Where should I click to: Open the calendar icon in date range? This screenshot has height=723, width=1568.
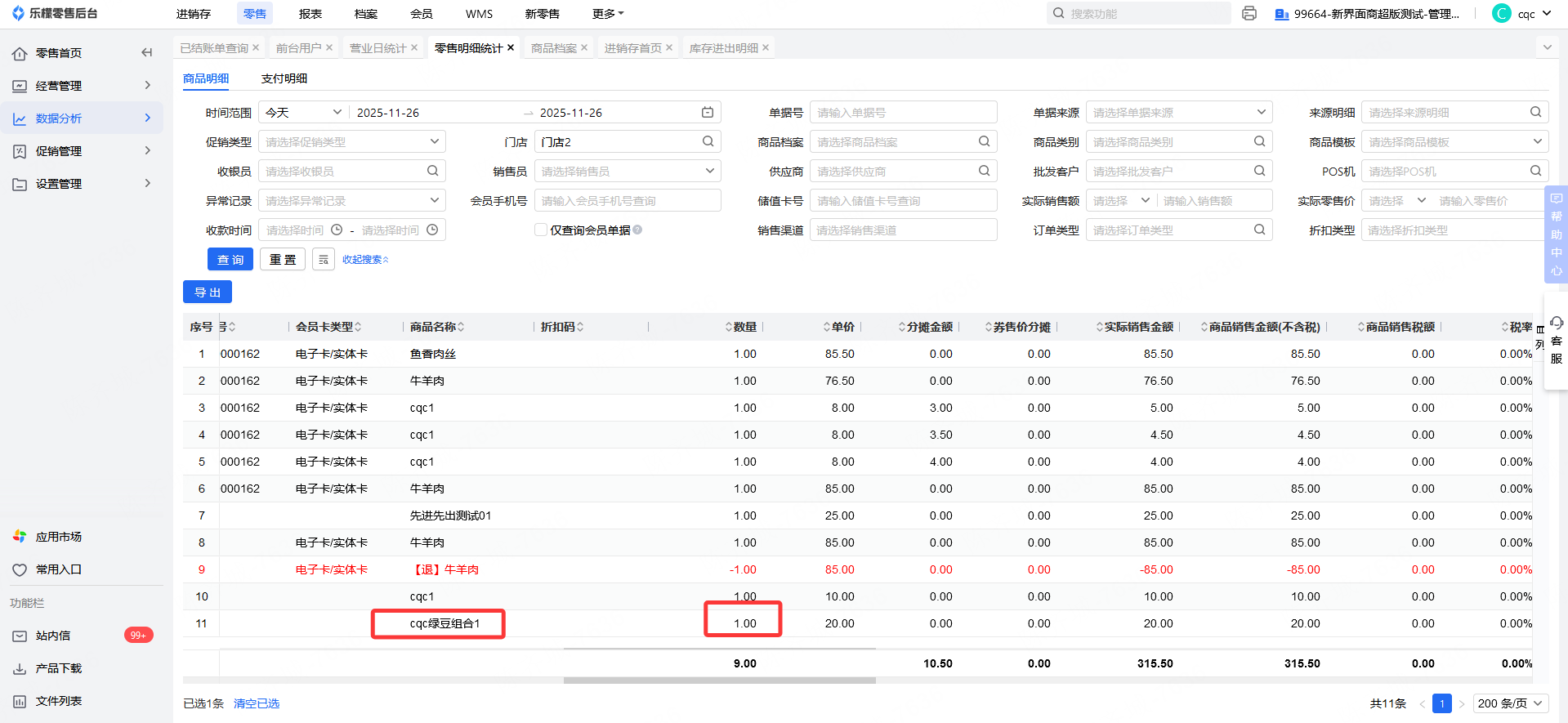pyautogui.click(x=708, y=113)
